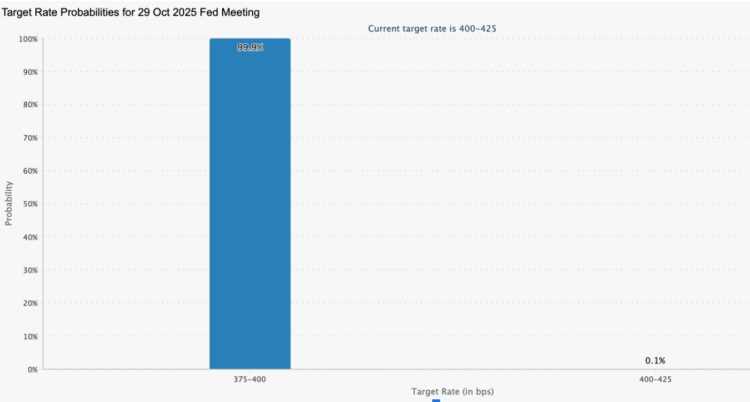Click the 0.1% value label
750x402 pixels.
tap(655, 361)
